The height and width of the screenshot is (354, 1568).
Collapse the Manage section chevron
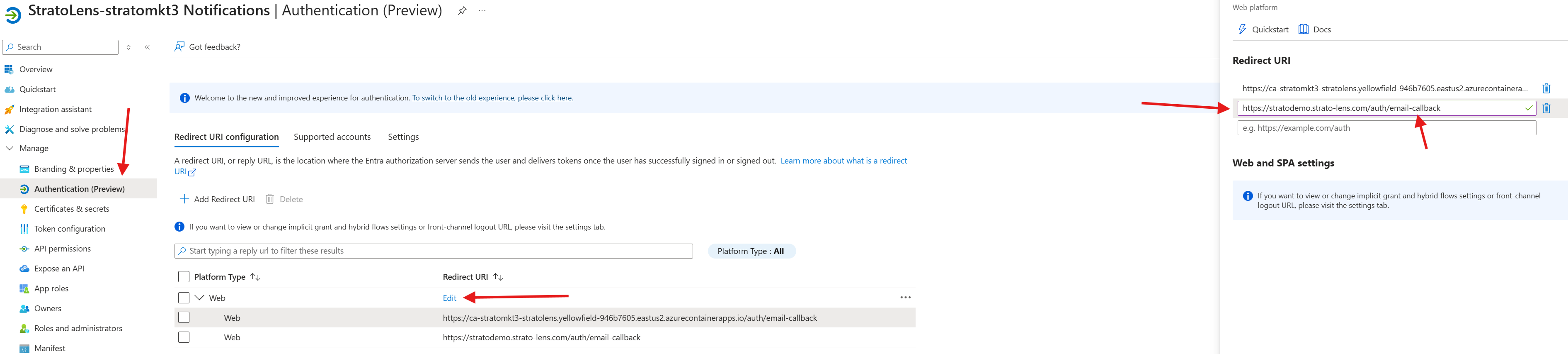point(9,148)
